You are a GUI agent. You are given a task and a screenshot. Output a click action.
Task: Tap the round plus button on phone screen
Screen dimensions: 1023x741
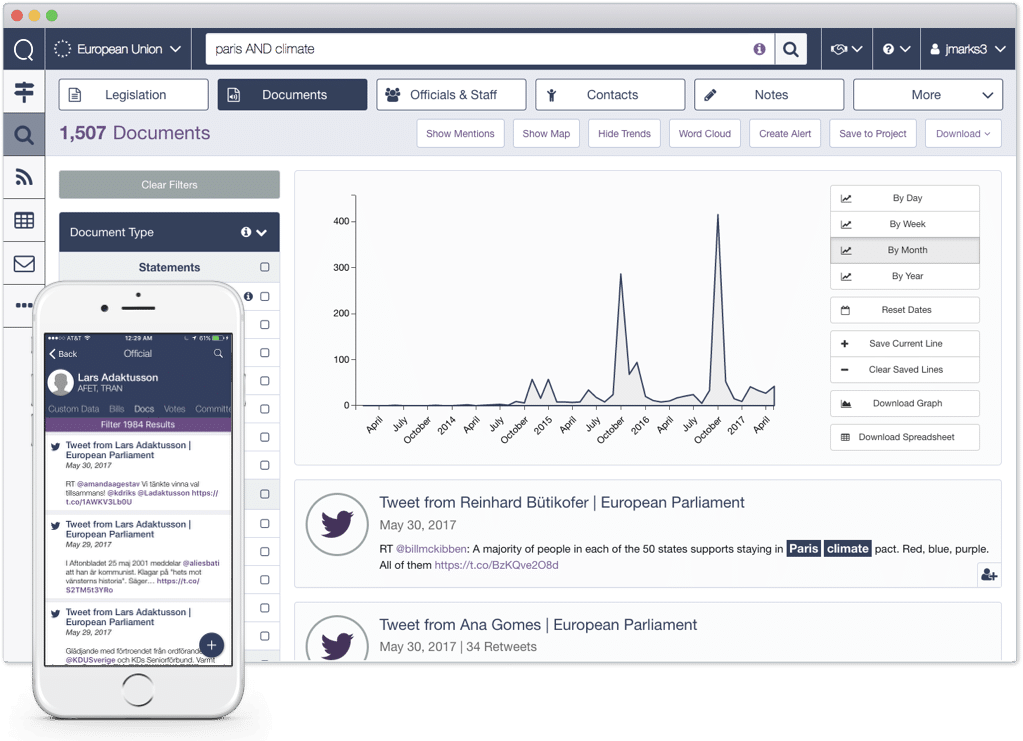[211, 645]
